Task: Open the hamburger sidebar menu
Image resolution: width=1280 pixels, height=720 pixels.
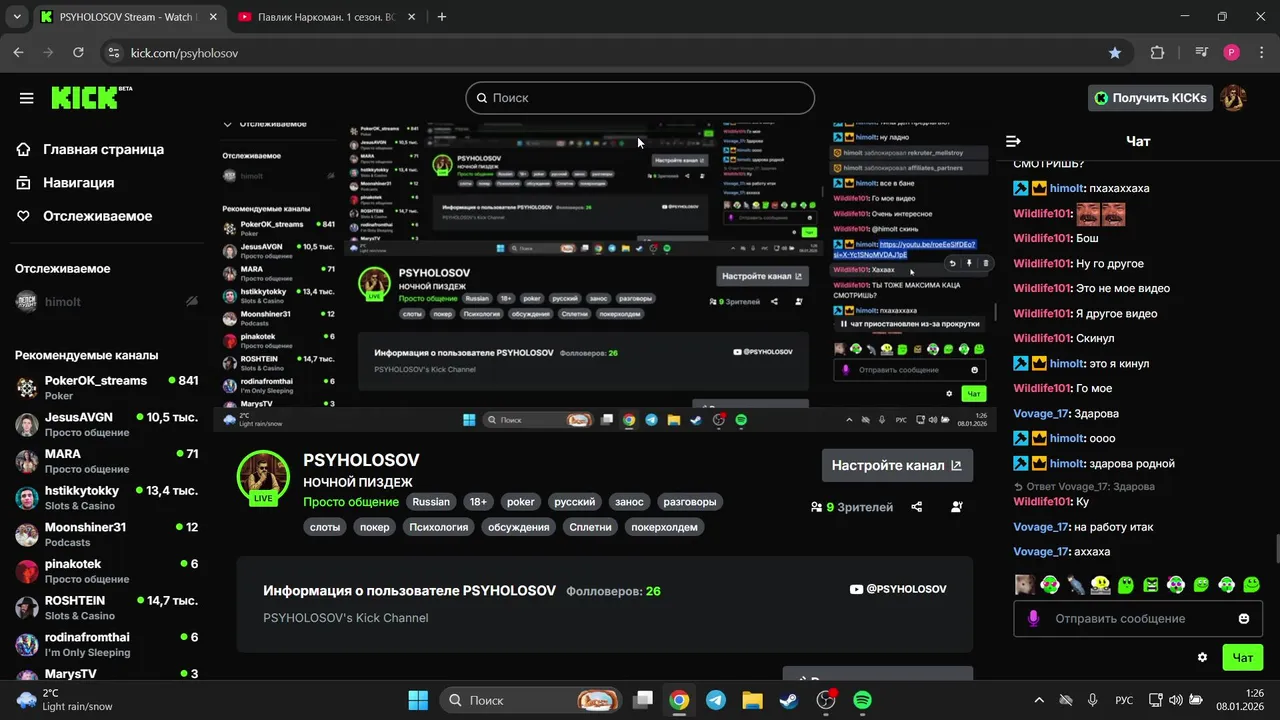Action: point(27,98)
